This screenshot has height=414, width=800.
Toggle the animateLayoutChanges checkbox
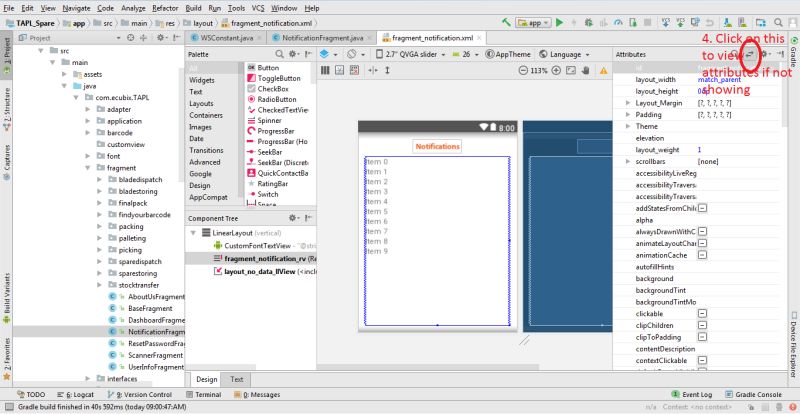coord(703,243)
